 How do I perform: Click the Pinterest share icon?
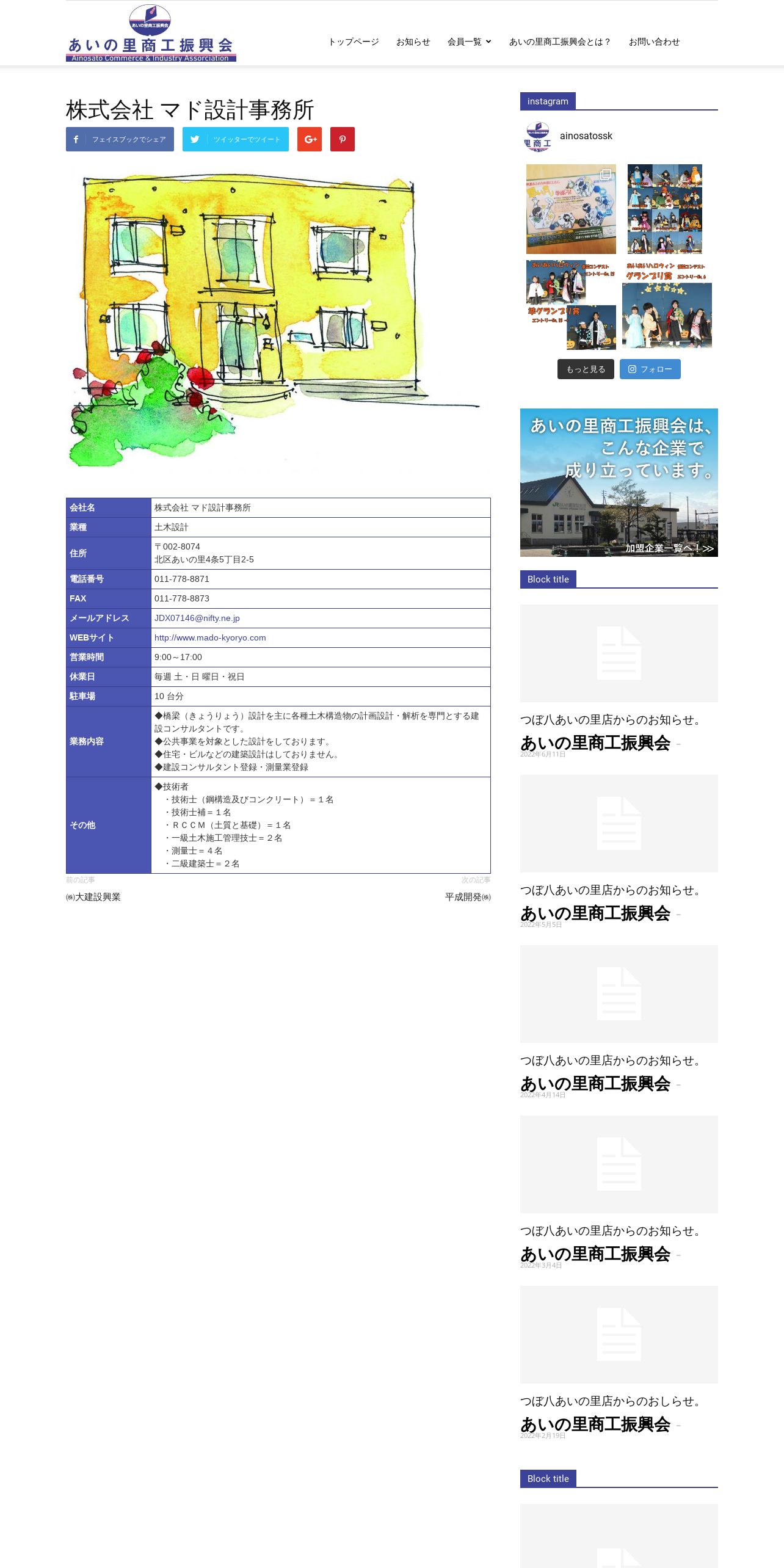(x=343, y=139)
